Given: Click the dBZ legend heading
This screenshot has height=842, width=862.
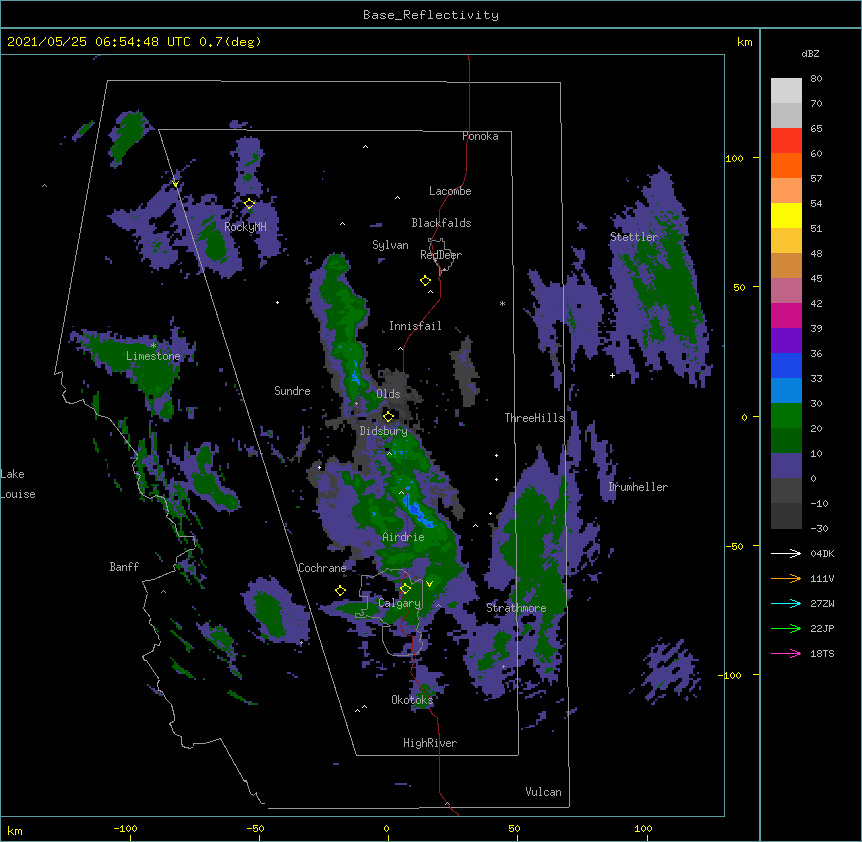Looking at the screenshot, I should (810, 54).
